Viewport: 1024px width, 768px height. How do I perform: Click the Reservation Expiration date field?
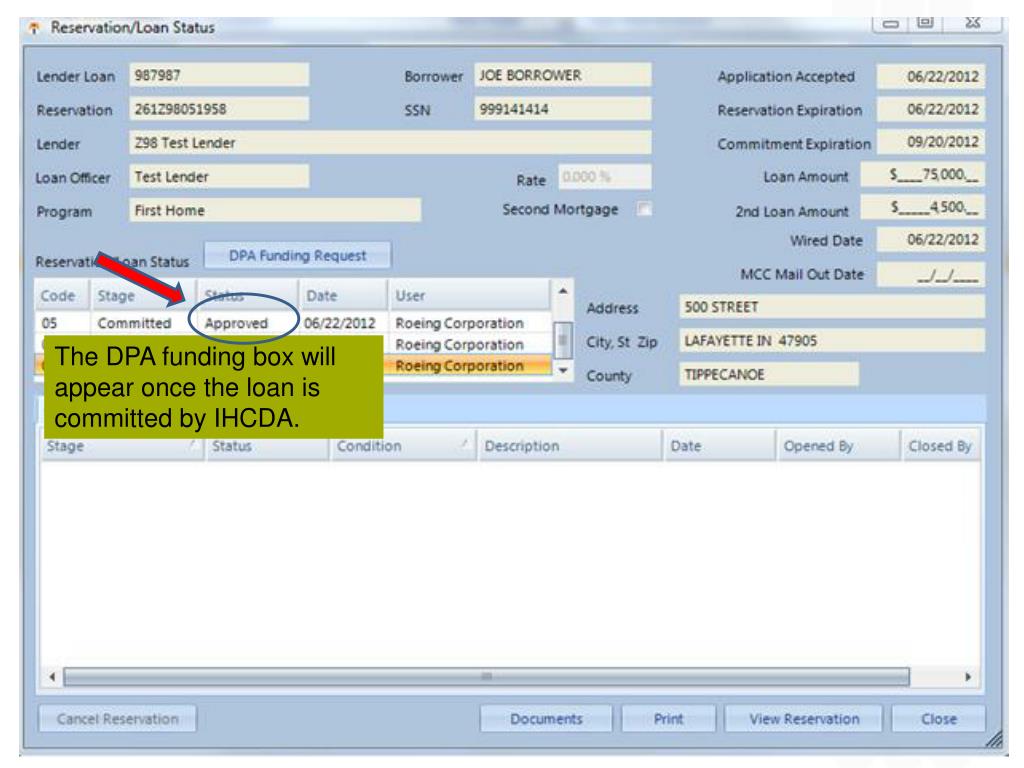pyautogui.click(x=931, y=109)
